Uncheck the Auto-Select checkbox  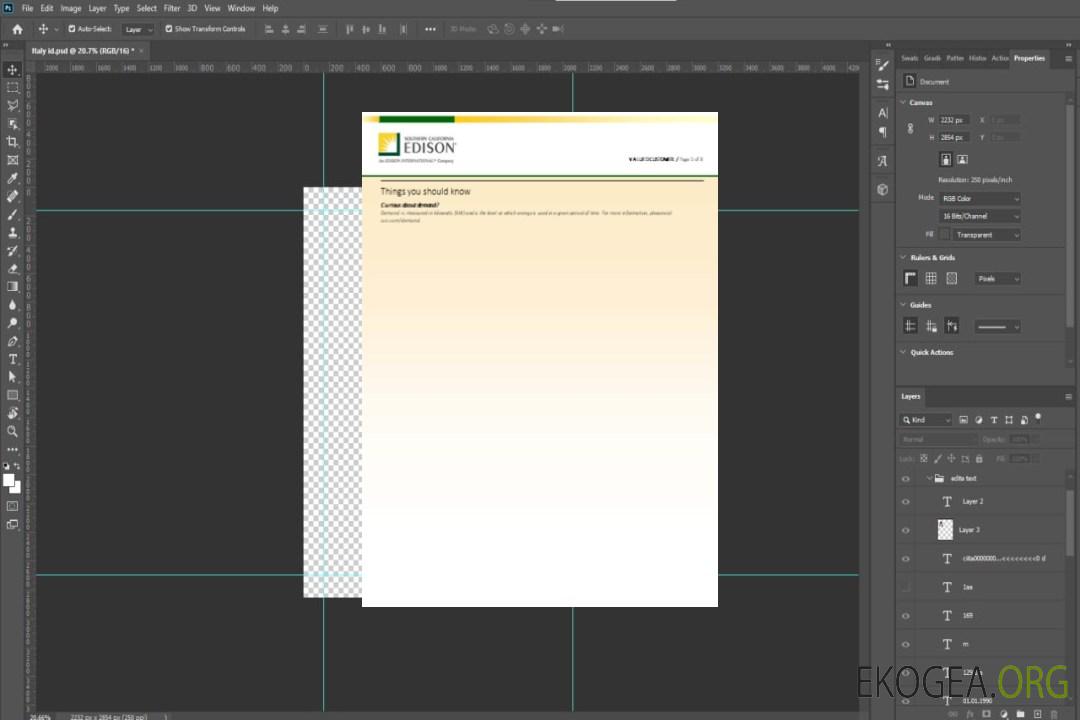click(x=72, y=29)
